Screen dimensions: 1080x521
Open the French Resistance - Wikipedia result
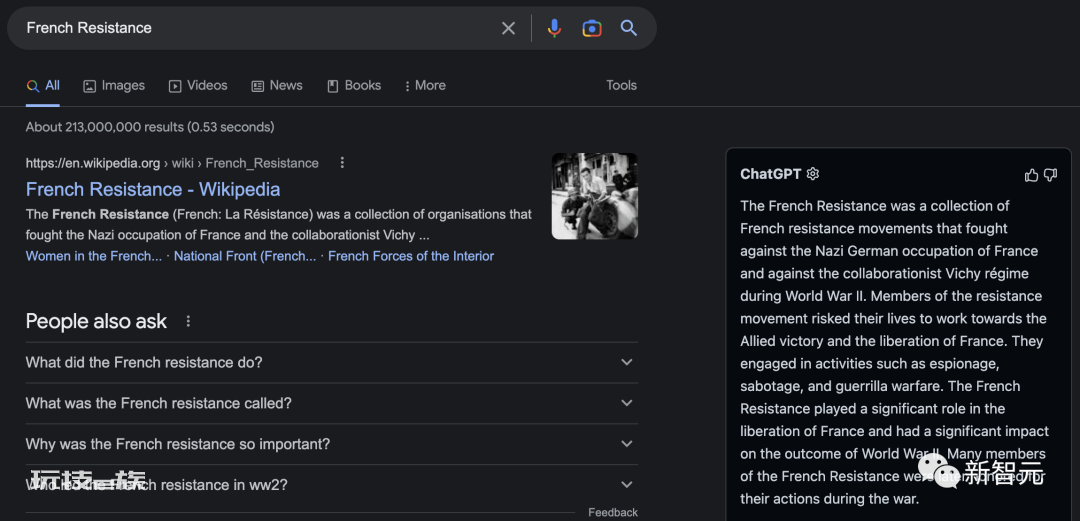pyautogui.click(x=153, y=189)
